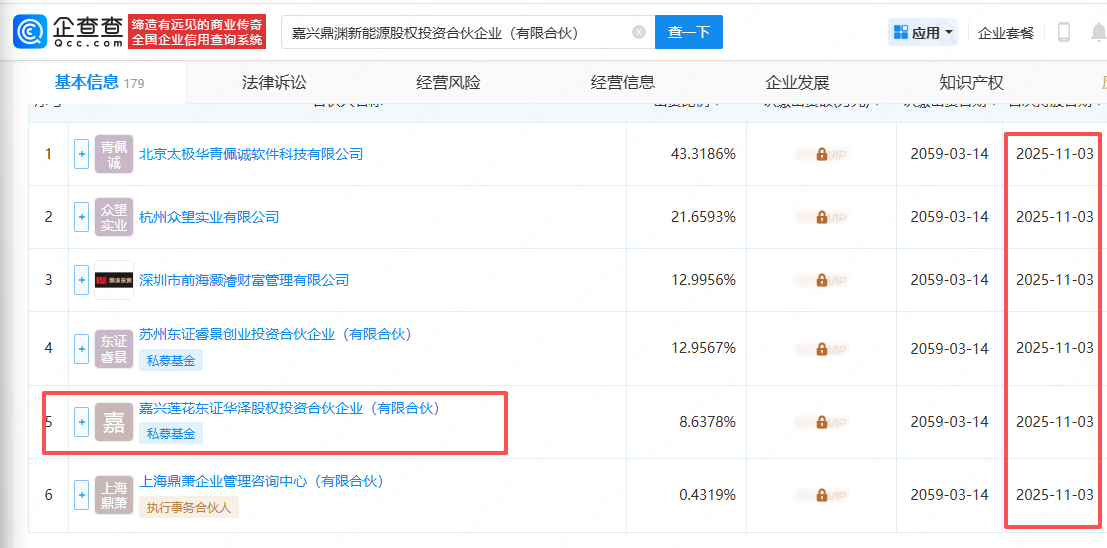1107x548 pixels.
Task: Switch to the 基本信息 tab
Action: tap(99, 83)
